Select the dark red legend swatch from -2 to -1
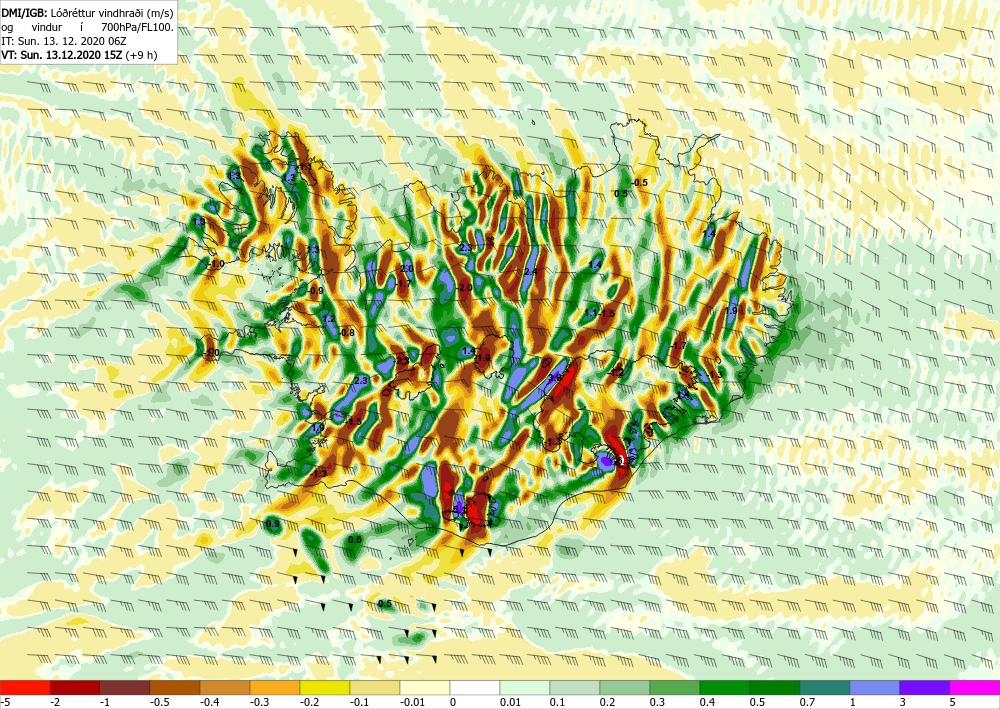 click(x=75, y=687)
